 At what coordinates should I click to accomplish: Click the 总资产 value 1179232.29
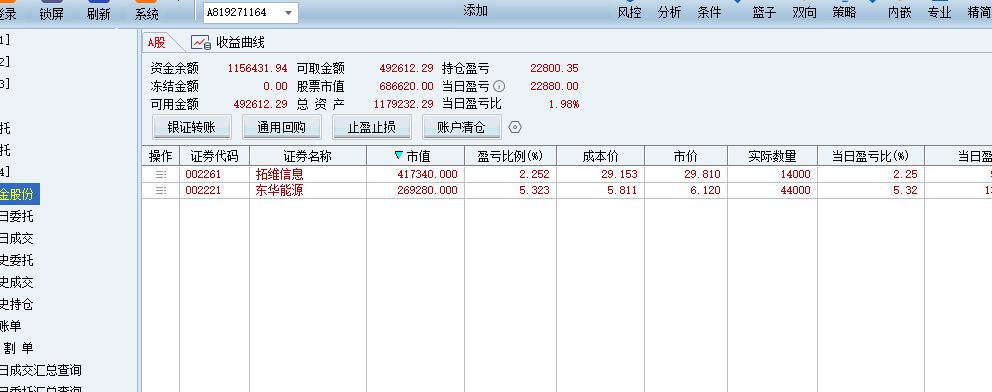(x=403, y=104)
